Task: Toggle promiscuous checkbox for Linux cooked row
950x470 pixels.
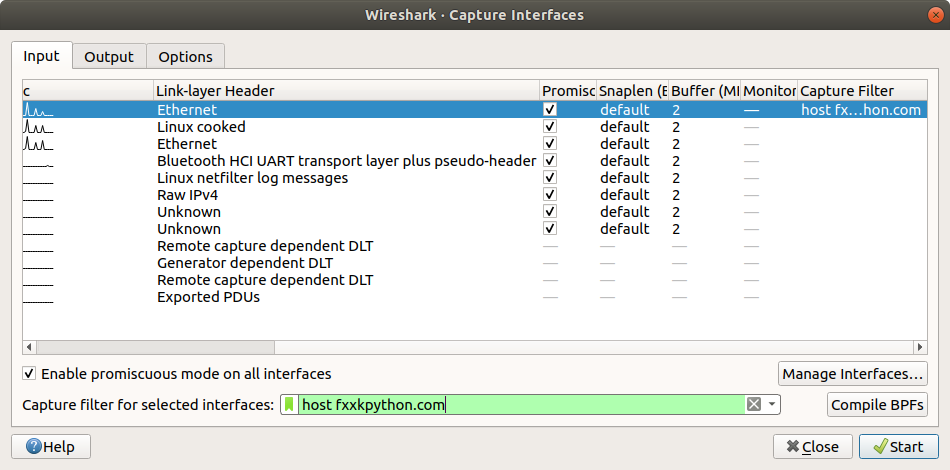Action: (550, 127)
